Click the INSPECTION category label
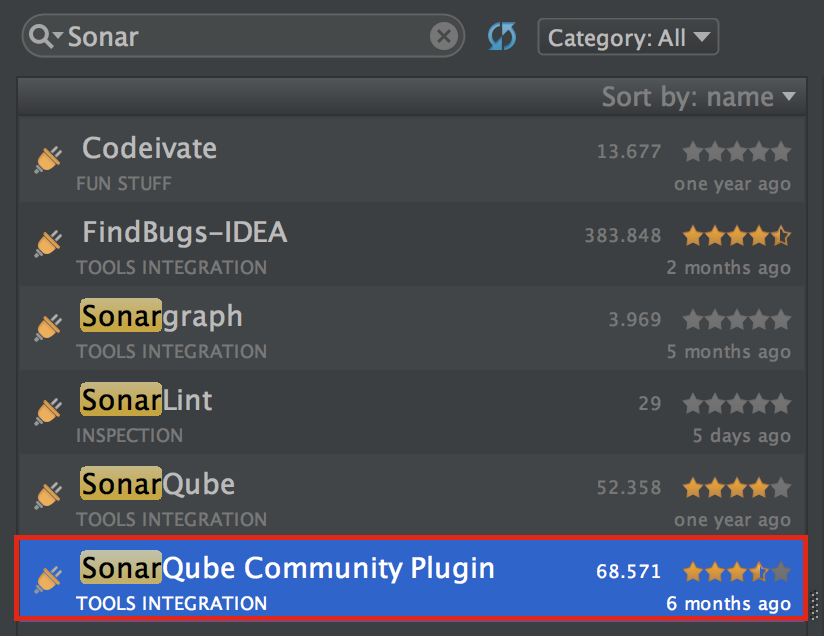 click(x=129, y=436)
